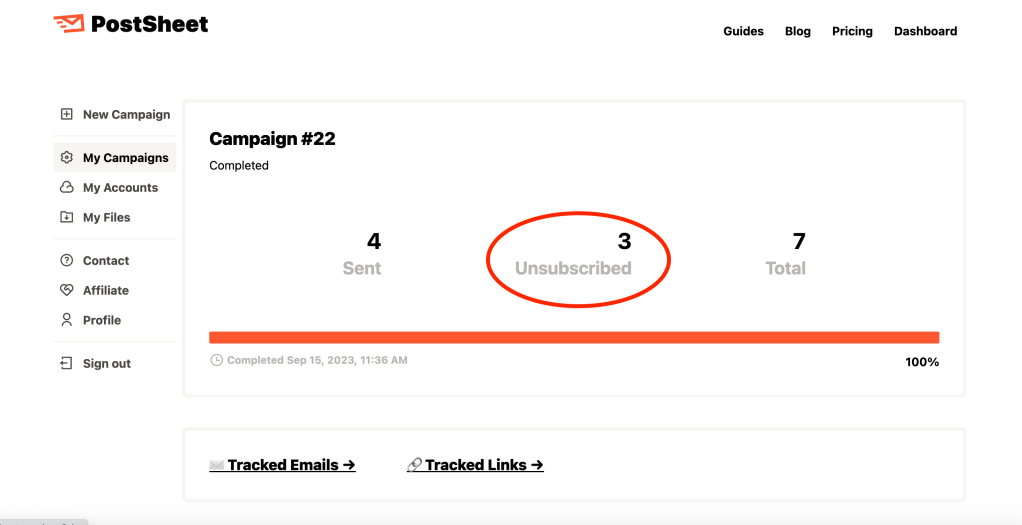Click the My Campaigns gear icon
The height and width of the screenshot is (525, 1022).
coord(67,158)
